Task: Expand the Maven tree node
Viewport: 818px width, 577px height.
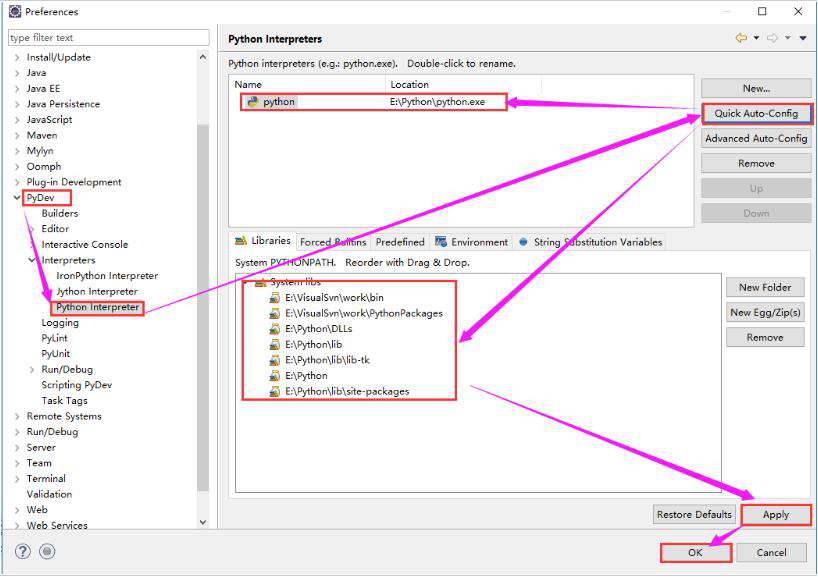Action: click(x=17, y=136)
